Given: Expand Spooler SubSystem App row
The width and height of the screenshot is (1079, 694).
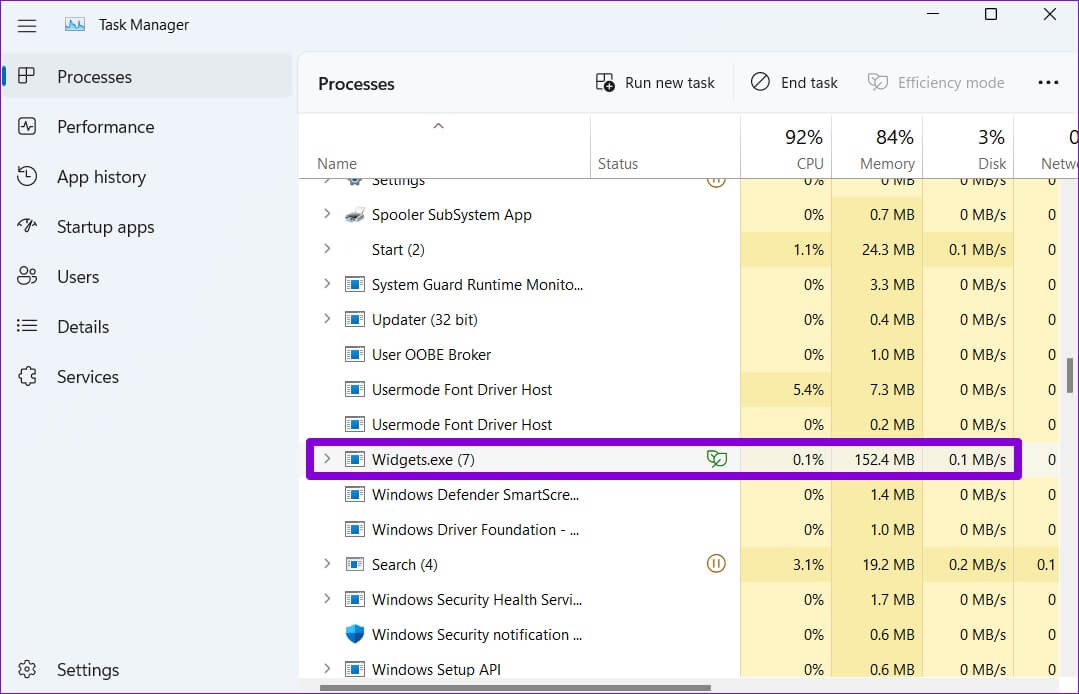Looking at the screenshot, I should tap(327, 214).
